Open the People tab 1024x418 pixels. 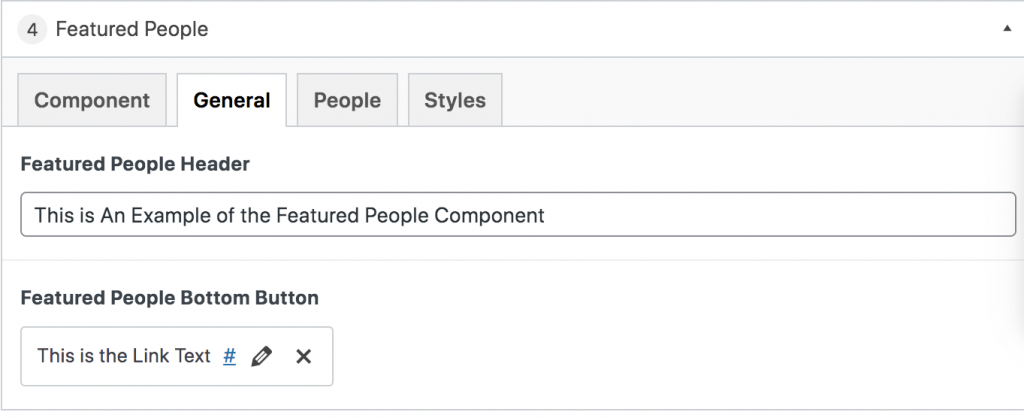pyautogui.click(x=347, y=100)
